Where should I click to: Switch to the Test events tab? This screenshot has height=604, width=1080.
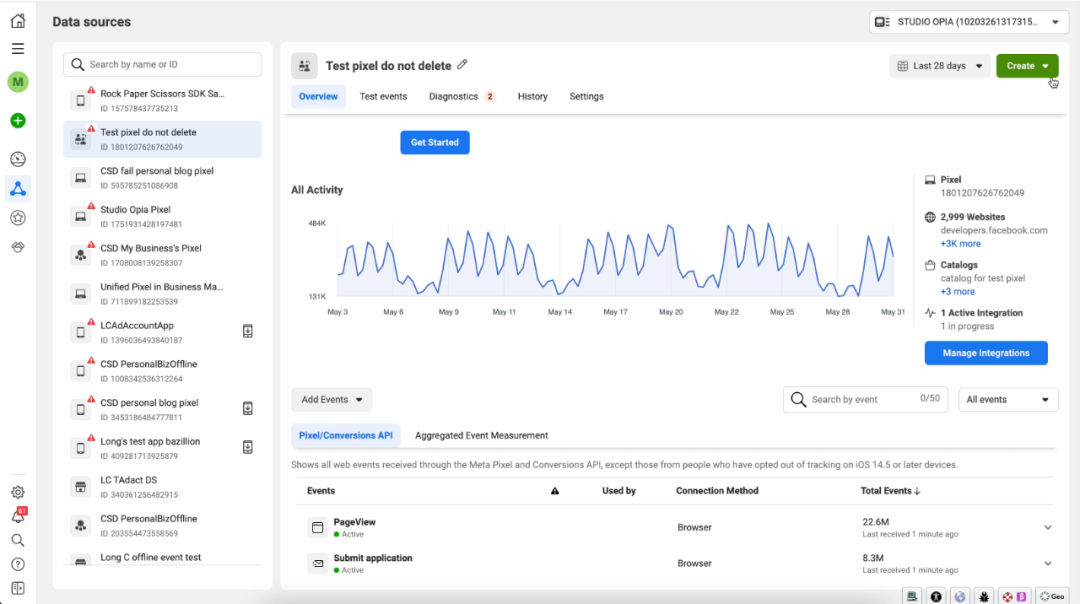[x=383, y=97]
